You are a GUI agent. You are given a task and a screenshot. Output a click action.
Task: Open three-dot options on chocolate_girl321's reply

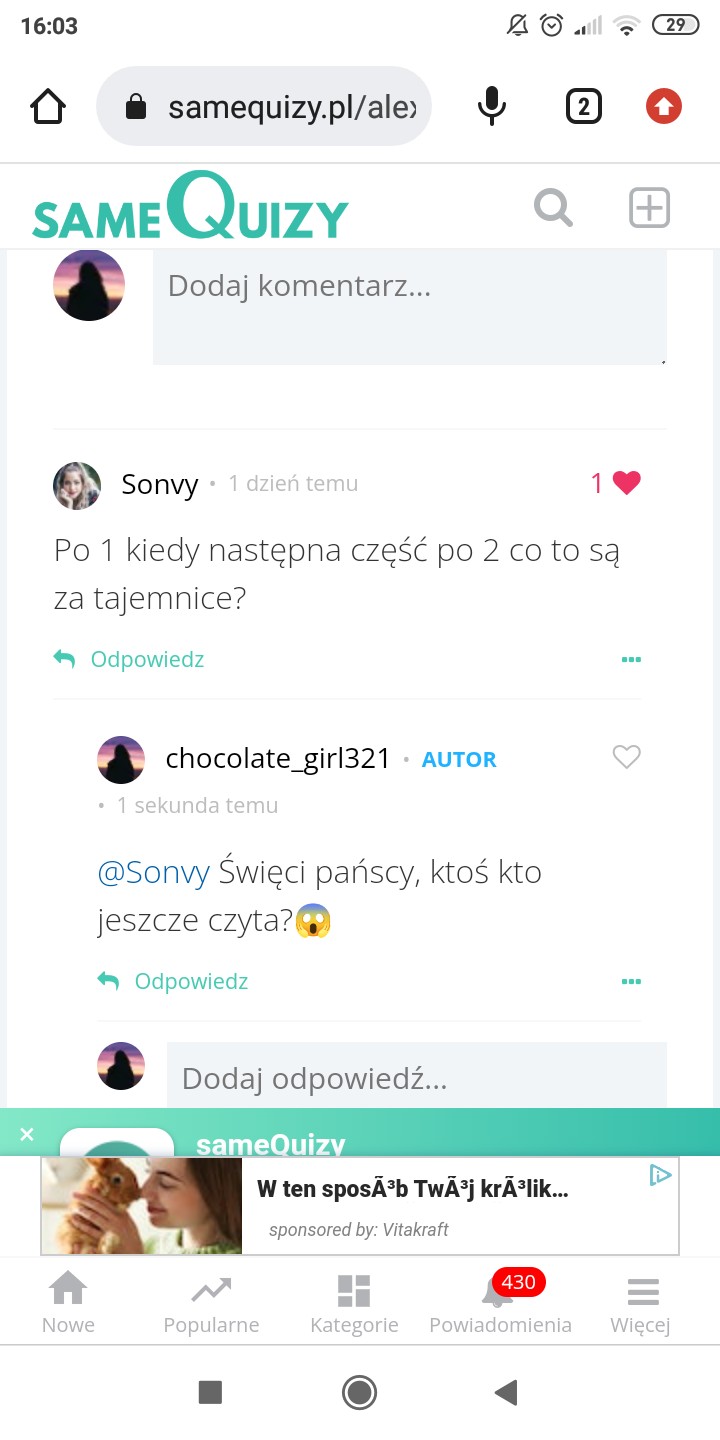click(631, 982)
